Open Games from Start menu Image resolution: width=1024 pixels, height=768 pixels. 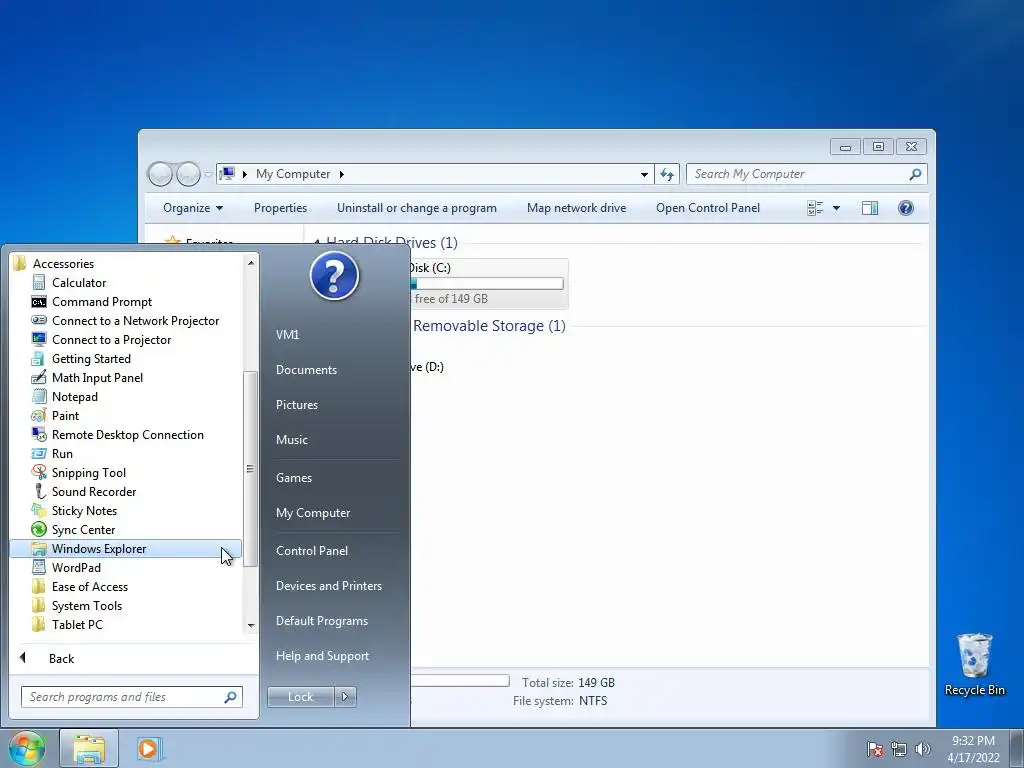(294, 477)
